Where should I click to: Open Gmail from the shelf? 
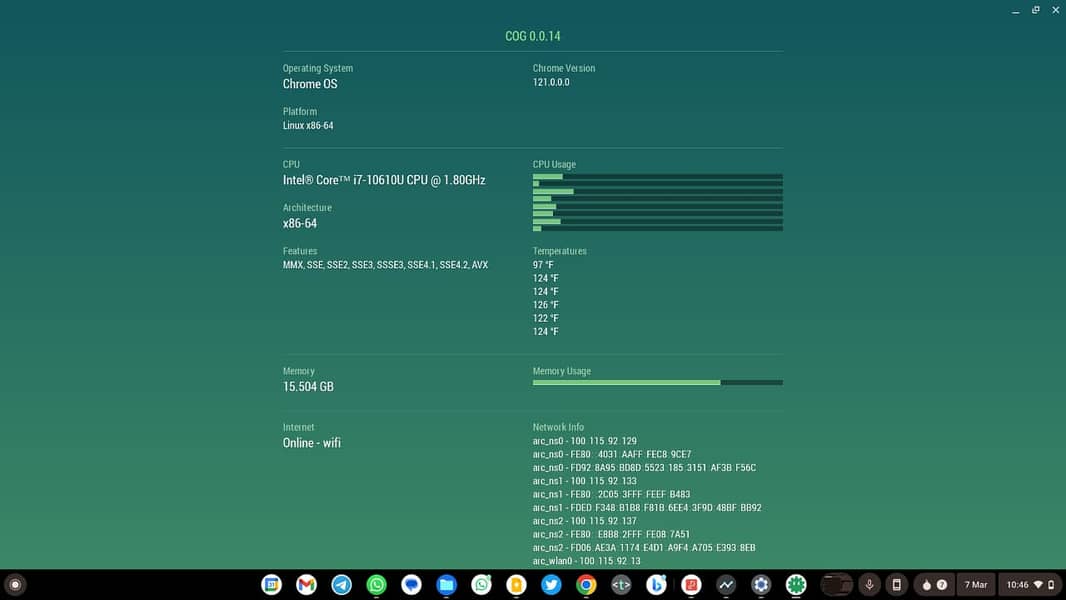(x=306, y=585)
